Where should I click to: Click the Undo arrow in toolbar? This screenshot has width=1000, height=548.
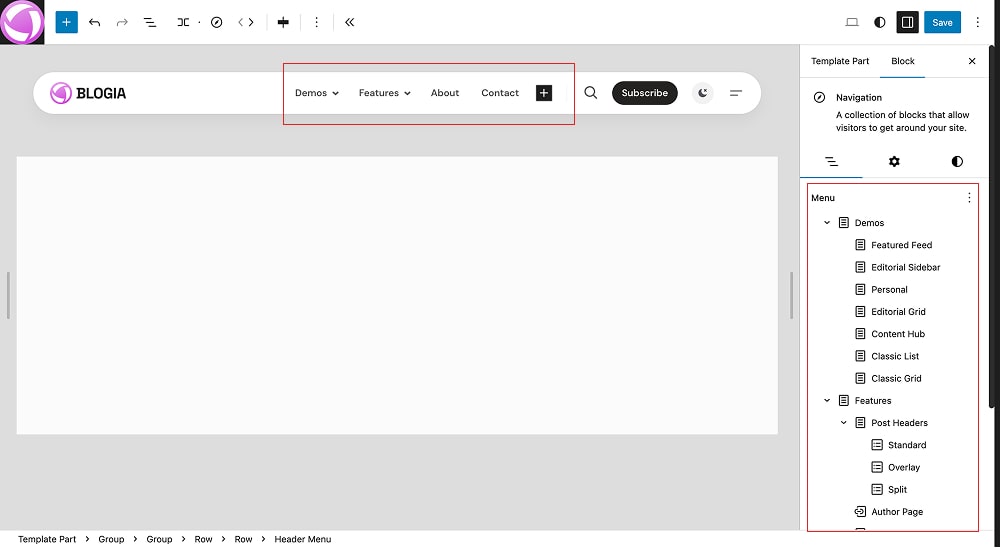coord(95,22)
